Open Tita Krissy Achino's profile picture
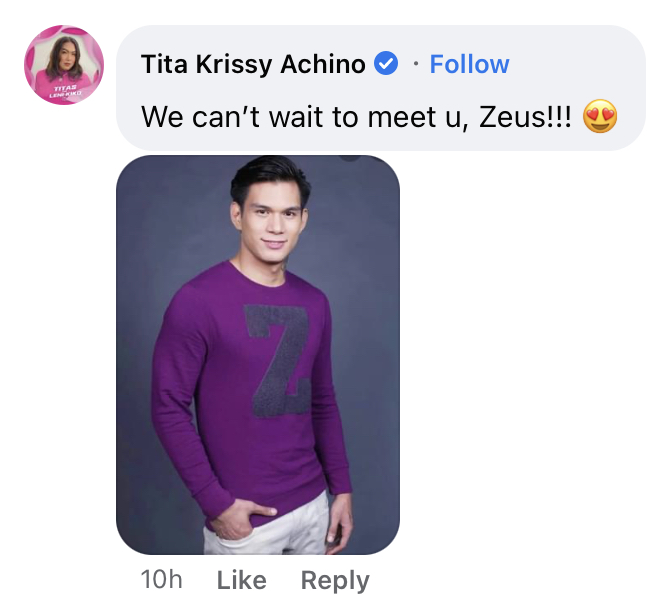This screenshot has width=668, height=595. pos(64,65)
